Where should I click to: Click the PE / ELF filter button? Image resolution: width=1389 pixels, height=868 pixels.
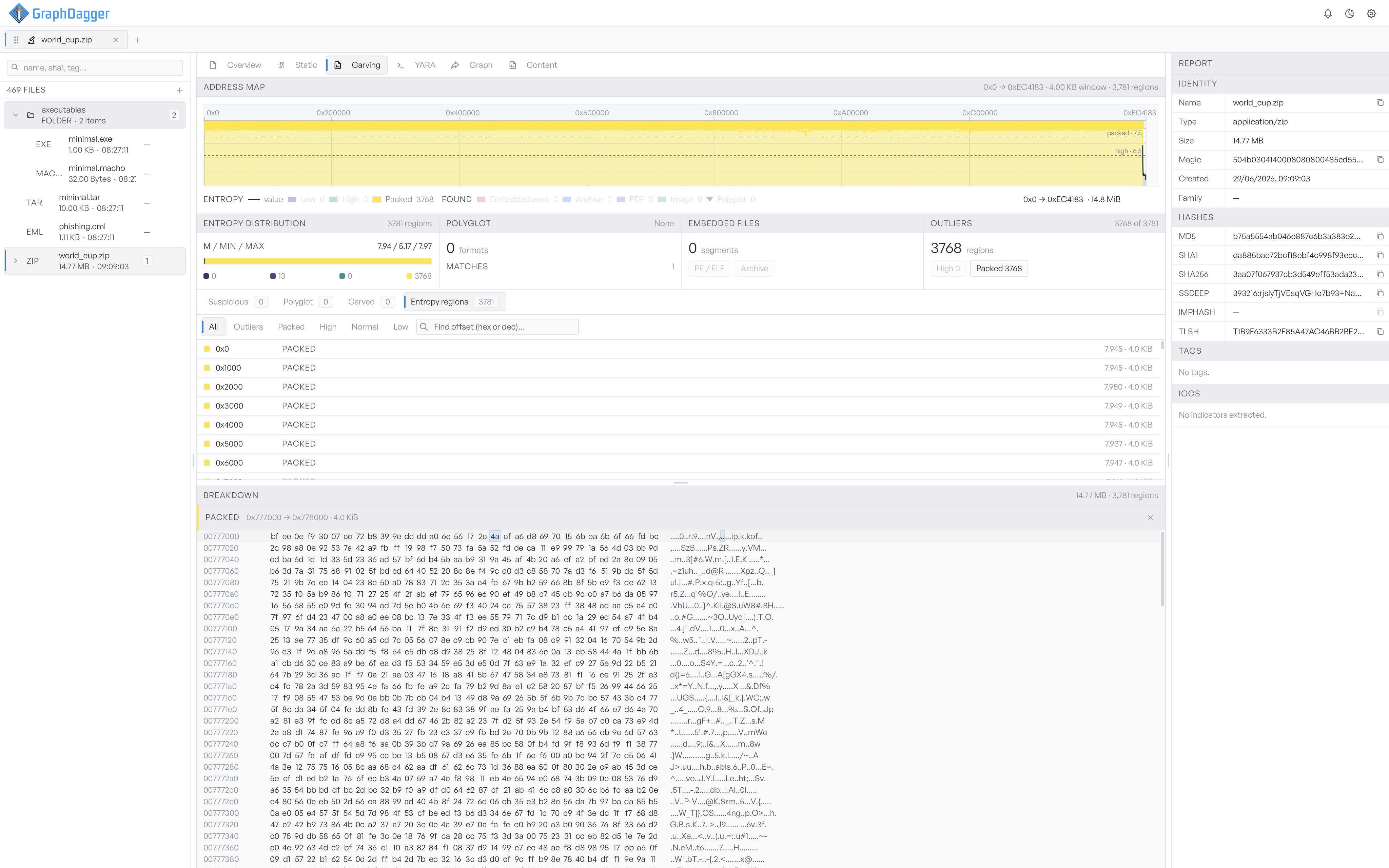[709, 269]
